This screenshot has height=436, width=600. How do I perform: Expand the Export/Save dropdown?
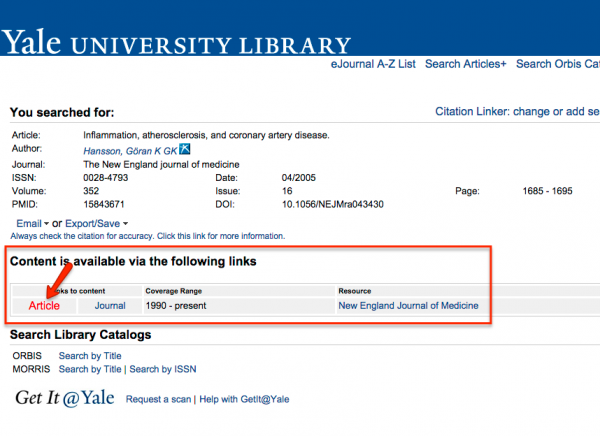click(x=96, y=224)
